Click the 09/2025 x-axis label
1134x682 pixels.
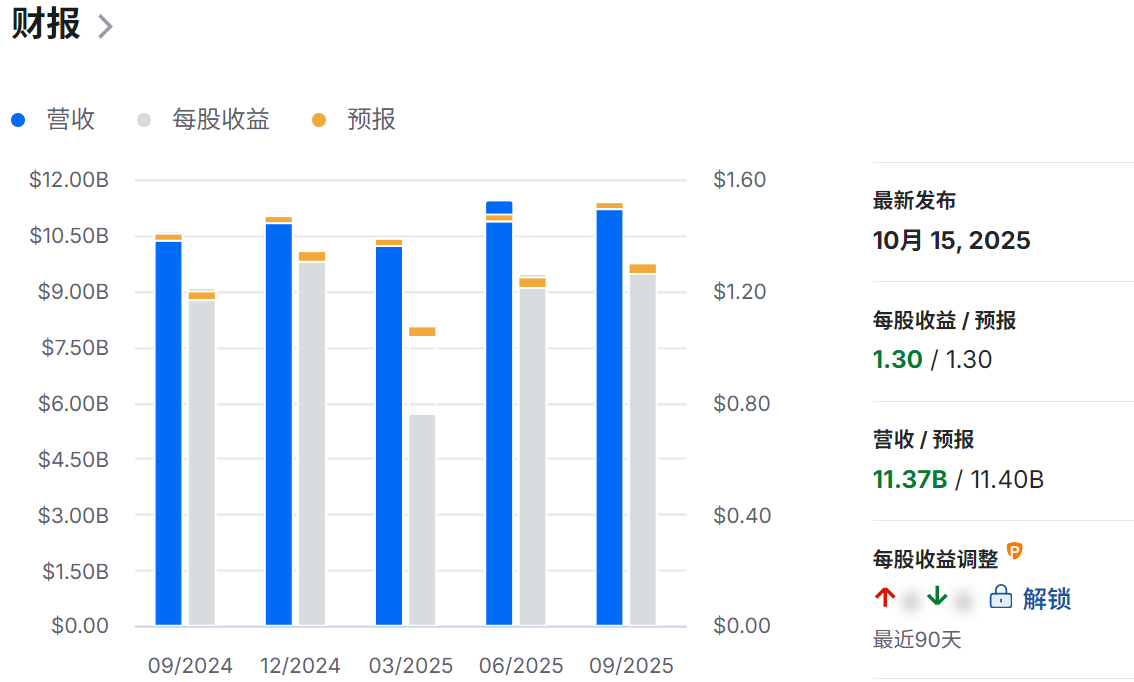(631, 666)
